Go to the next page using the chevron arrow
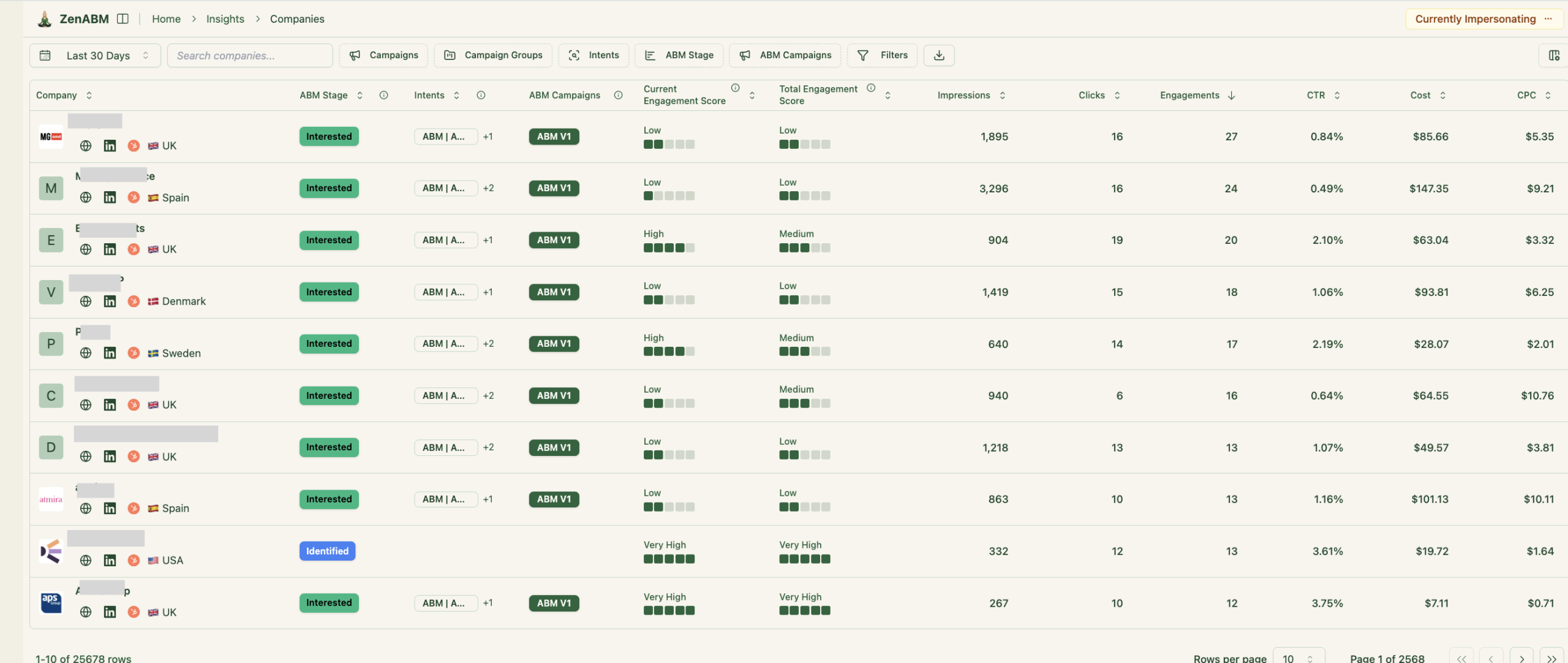The image size is (1568, 663). (x=1523, y=657)
